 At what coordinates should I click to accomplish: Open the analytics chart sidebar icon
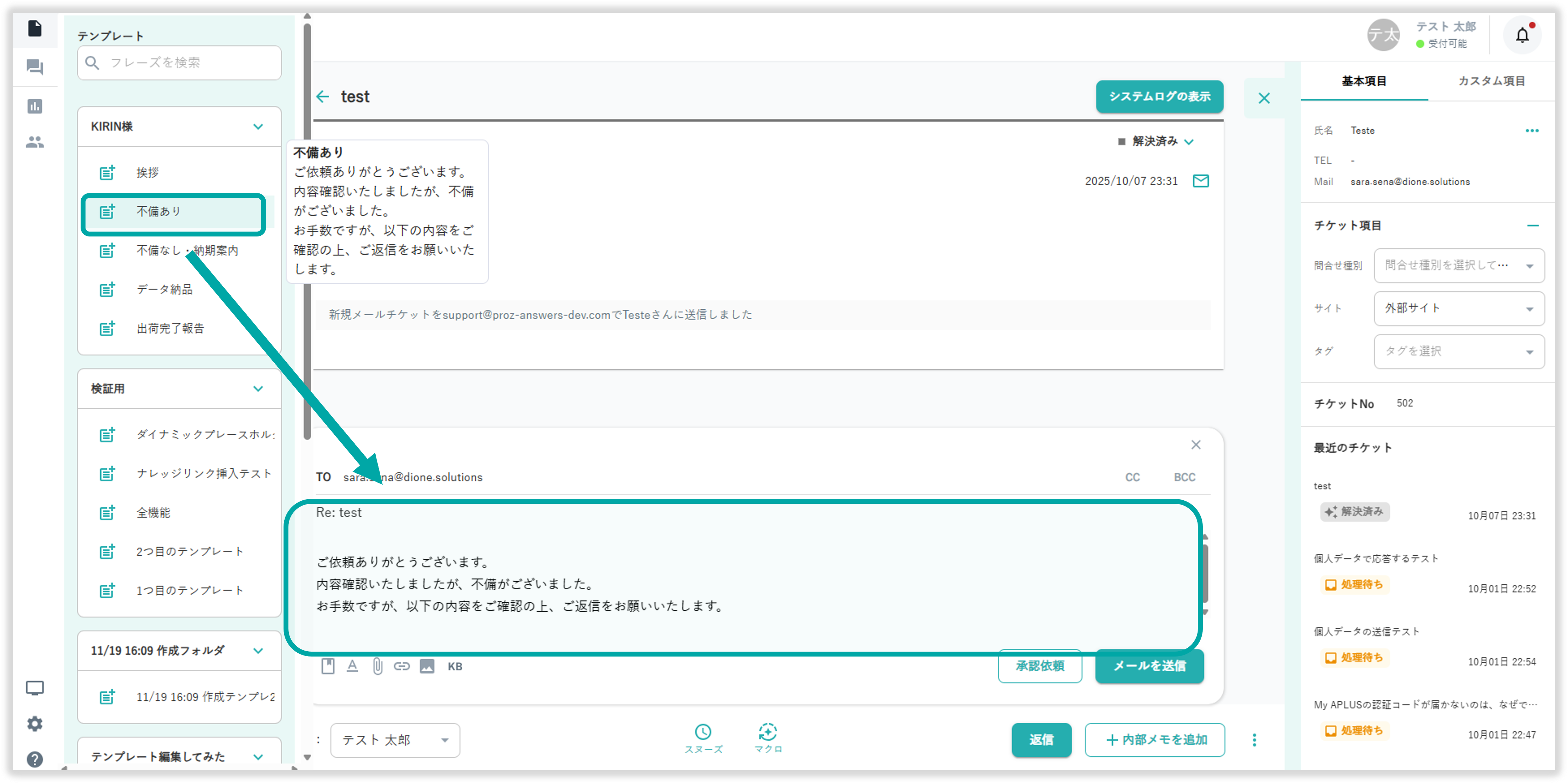(x=35, y=107)
